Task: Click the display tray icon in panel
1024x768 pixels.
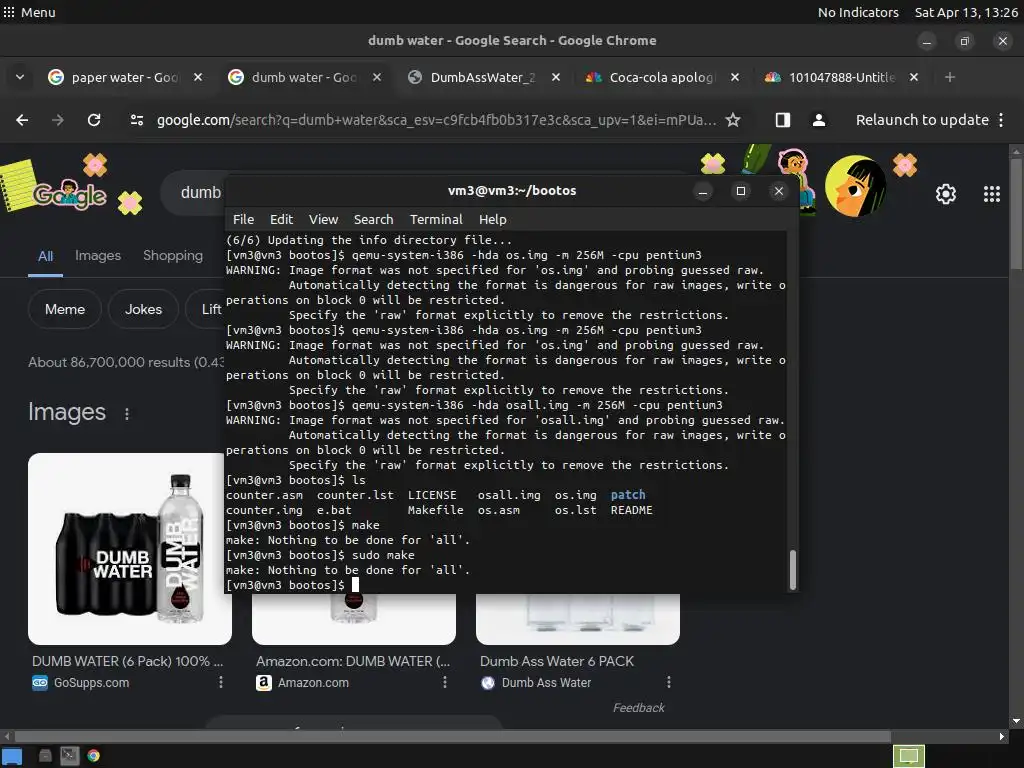Action: [908, 756]
